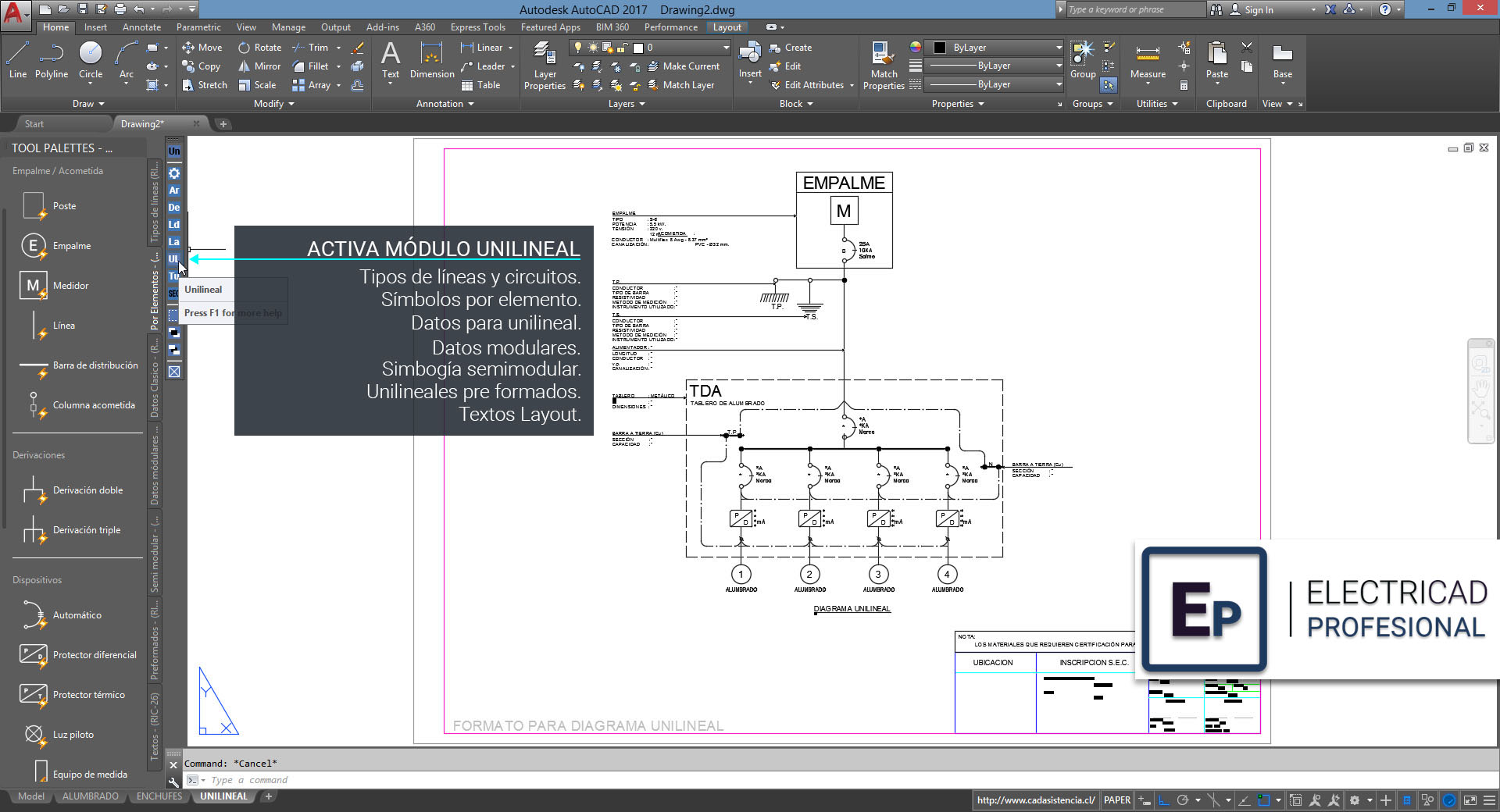Image resolution: width=1500 pixels, height=812 pixels.
Task: Use the Copy modify command
Action: click(202, 66)
